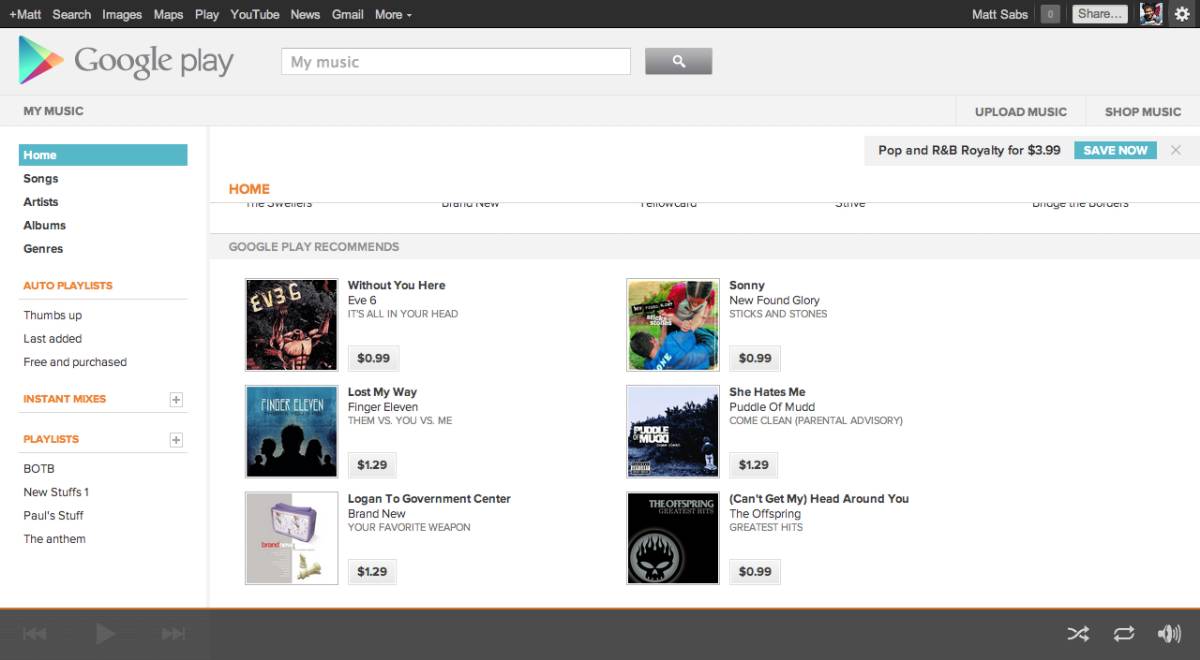Screen dimensions: 1200x660
Task: Open the Last added auto playlist
Action: pos(53,339)
